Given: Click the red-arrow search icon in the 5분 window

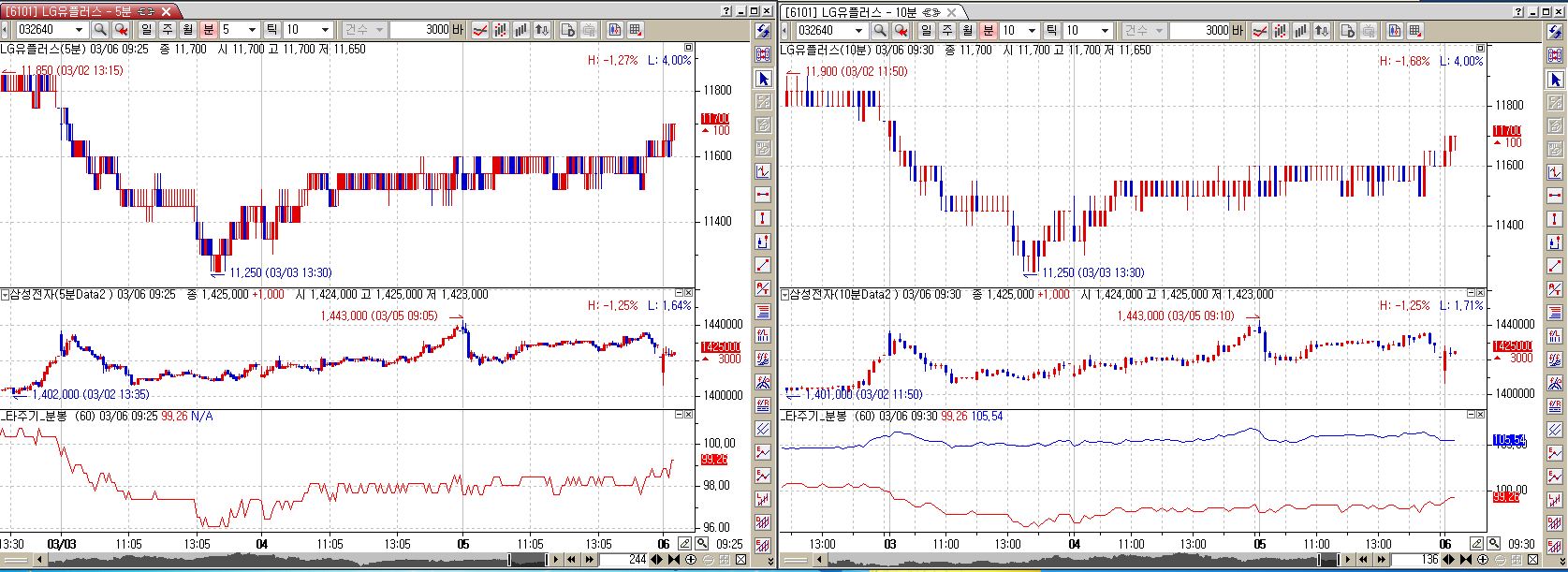Looking at the screenshot, I should (121, 30).
